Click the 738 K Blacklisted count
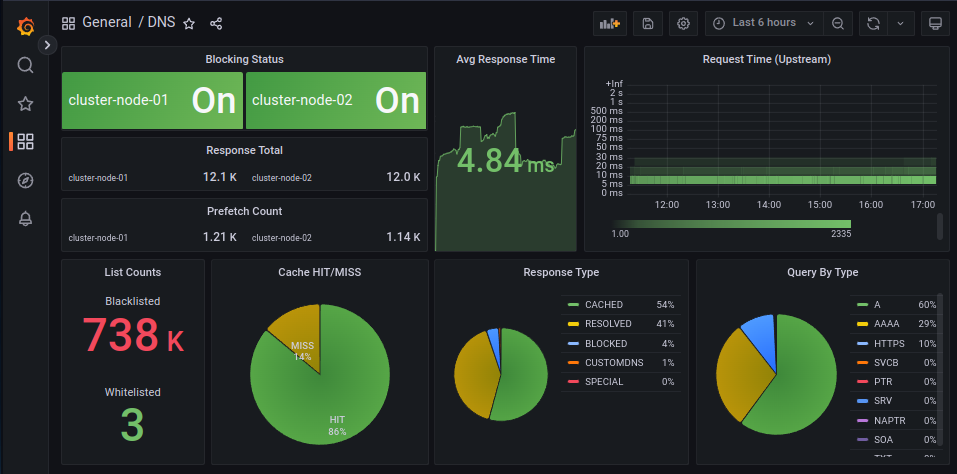957x474 pixels. point(132,335)
